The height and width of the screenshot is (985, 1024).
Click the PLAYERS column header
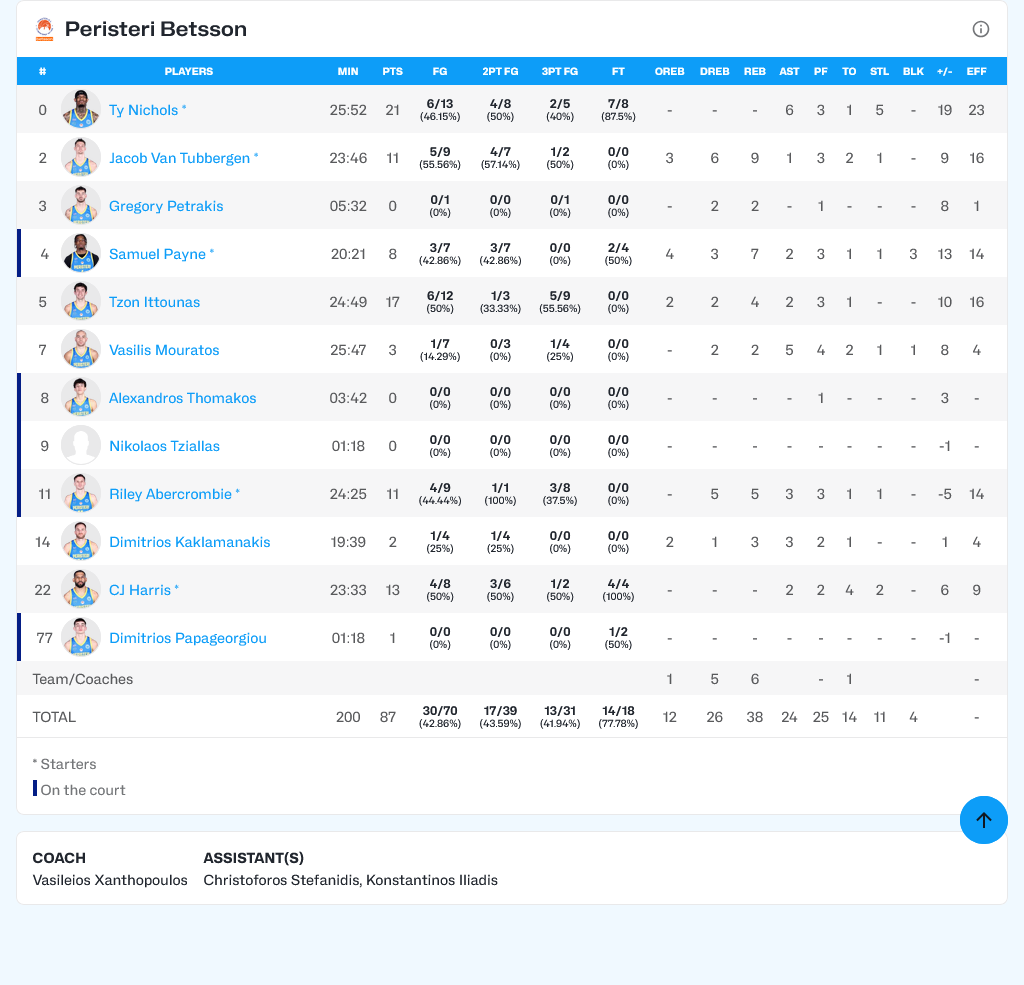(188, 71)
